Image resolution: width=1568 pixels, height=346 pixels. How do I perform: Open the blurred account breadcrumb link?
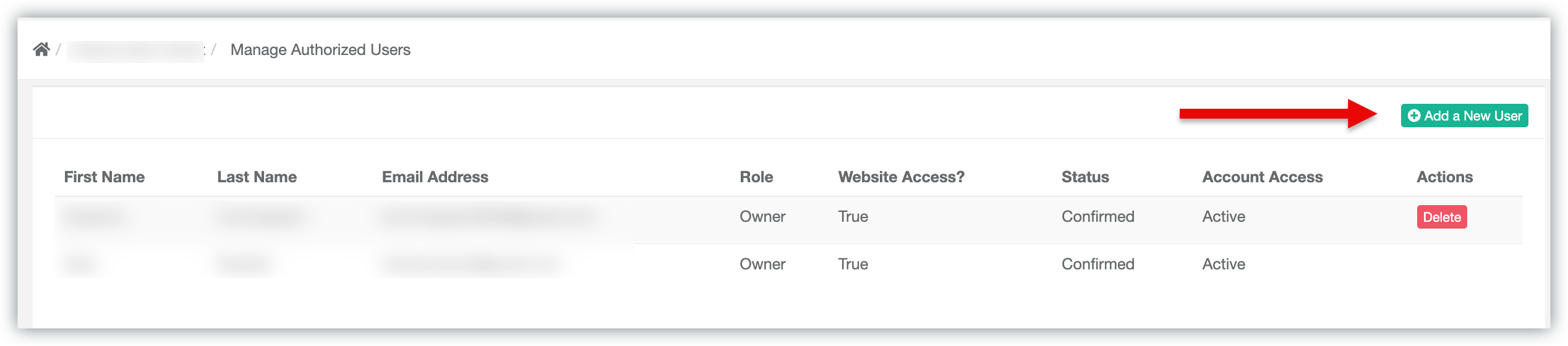coord(135,51)
